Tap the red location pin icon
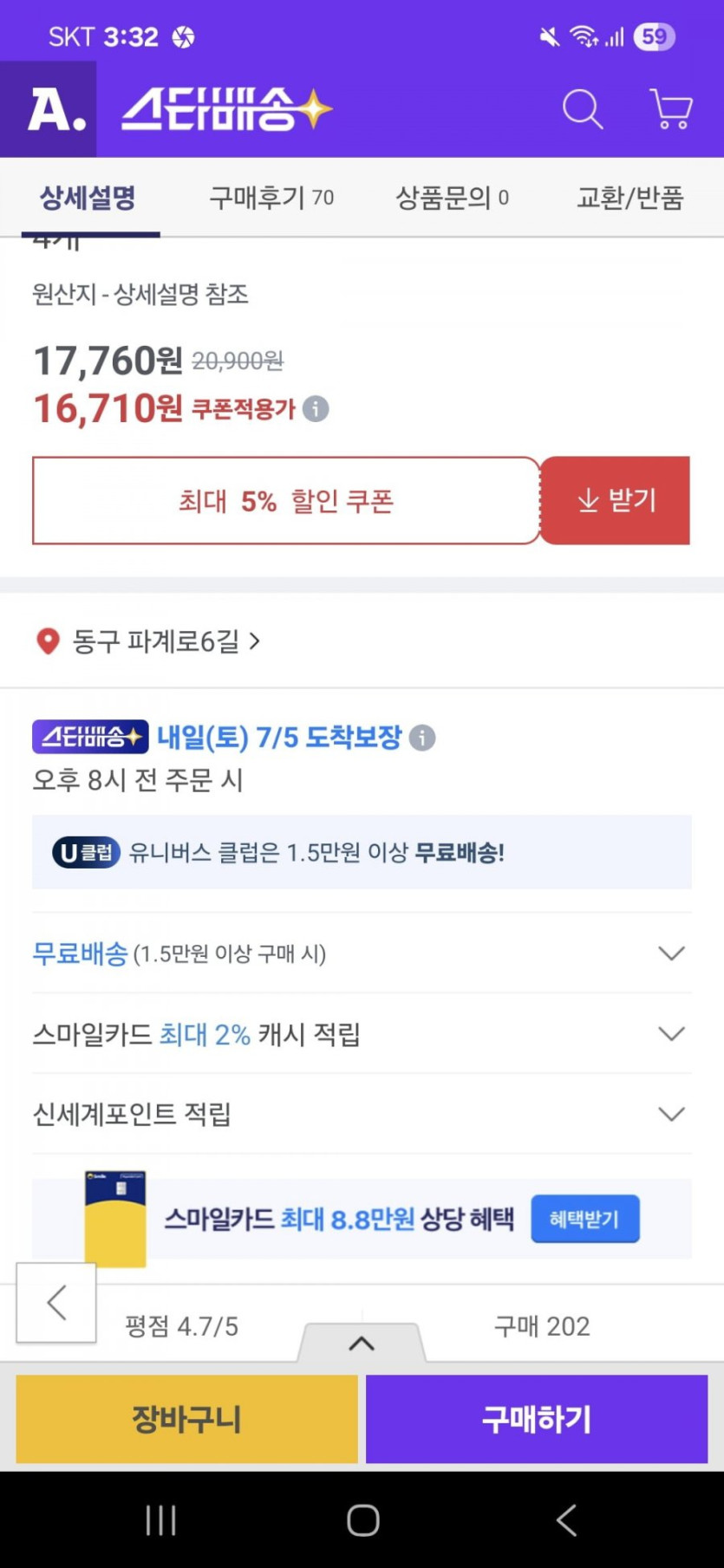This screenshot has width=724, height=1568. coord(48,641)
